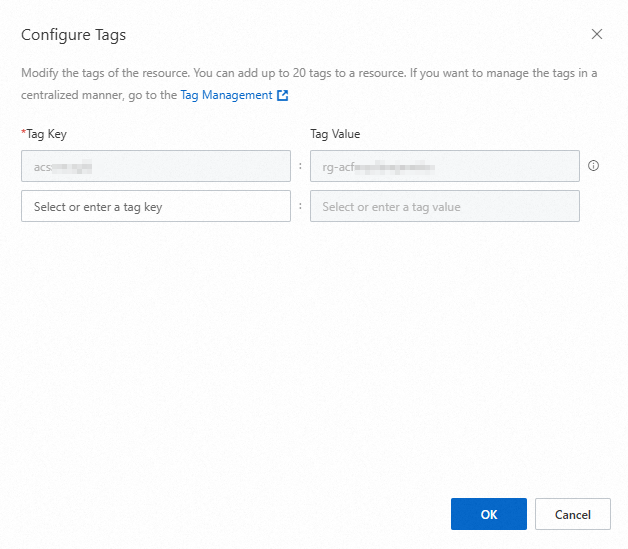Confirm the tags with the OK button

[x=488, y=514]
